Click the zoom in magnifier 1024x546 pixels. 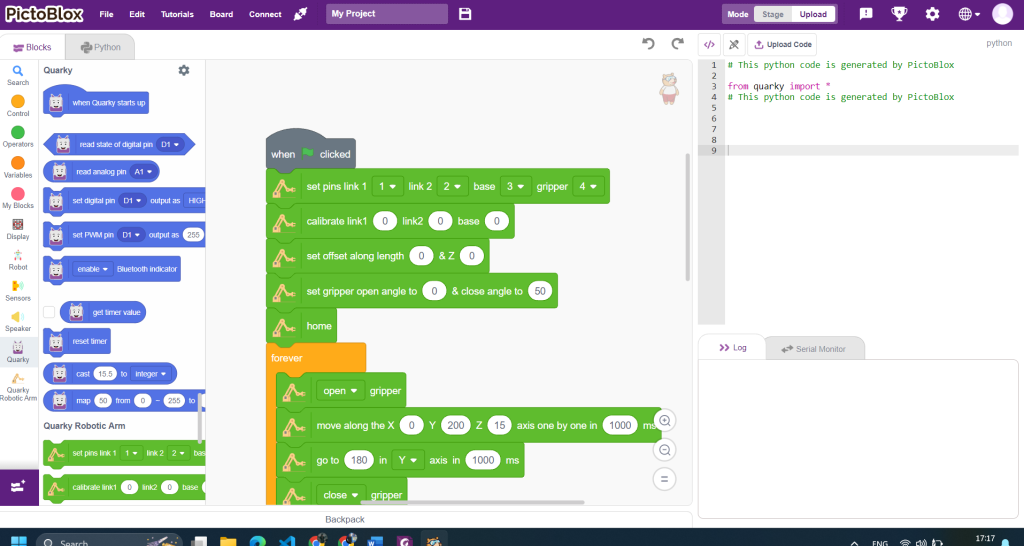click(664, 421)
